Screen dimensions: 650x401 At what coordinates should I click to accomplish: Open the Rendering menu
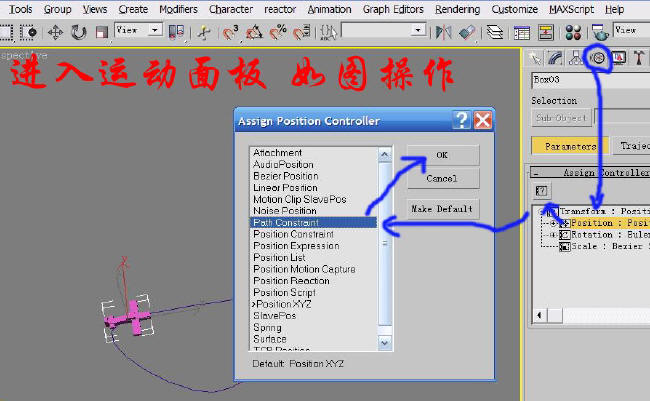point(457,9)
